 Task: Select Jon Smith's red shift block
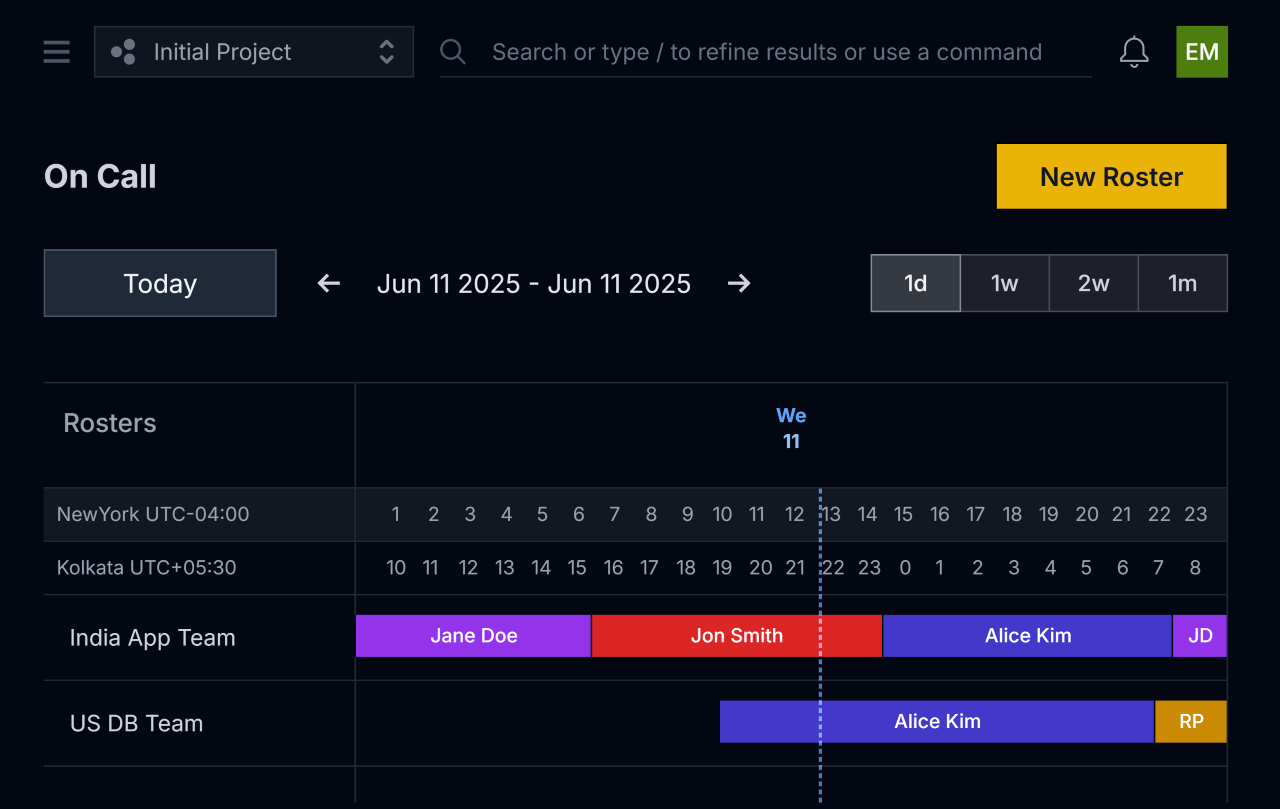(736, 636)
